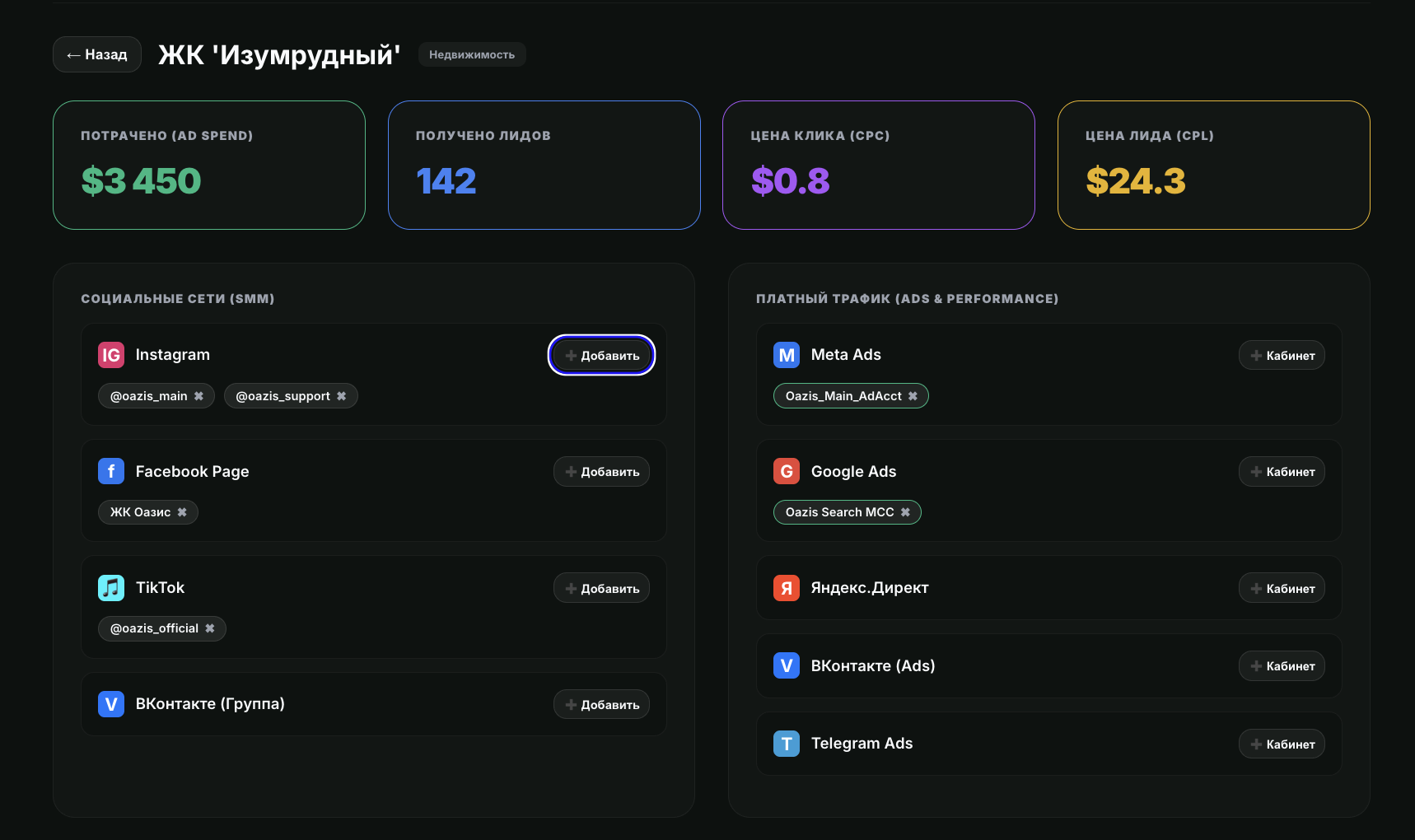The image size is (1415, 840).
Task: Add a Кабинет for Telegram Ads
Action: point(1282,744)
